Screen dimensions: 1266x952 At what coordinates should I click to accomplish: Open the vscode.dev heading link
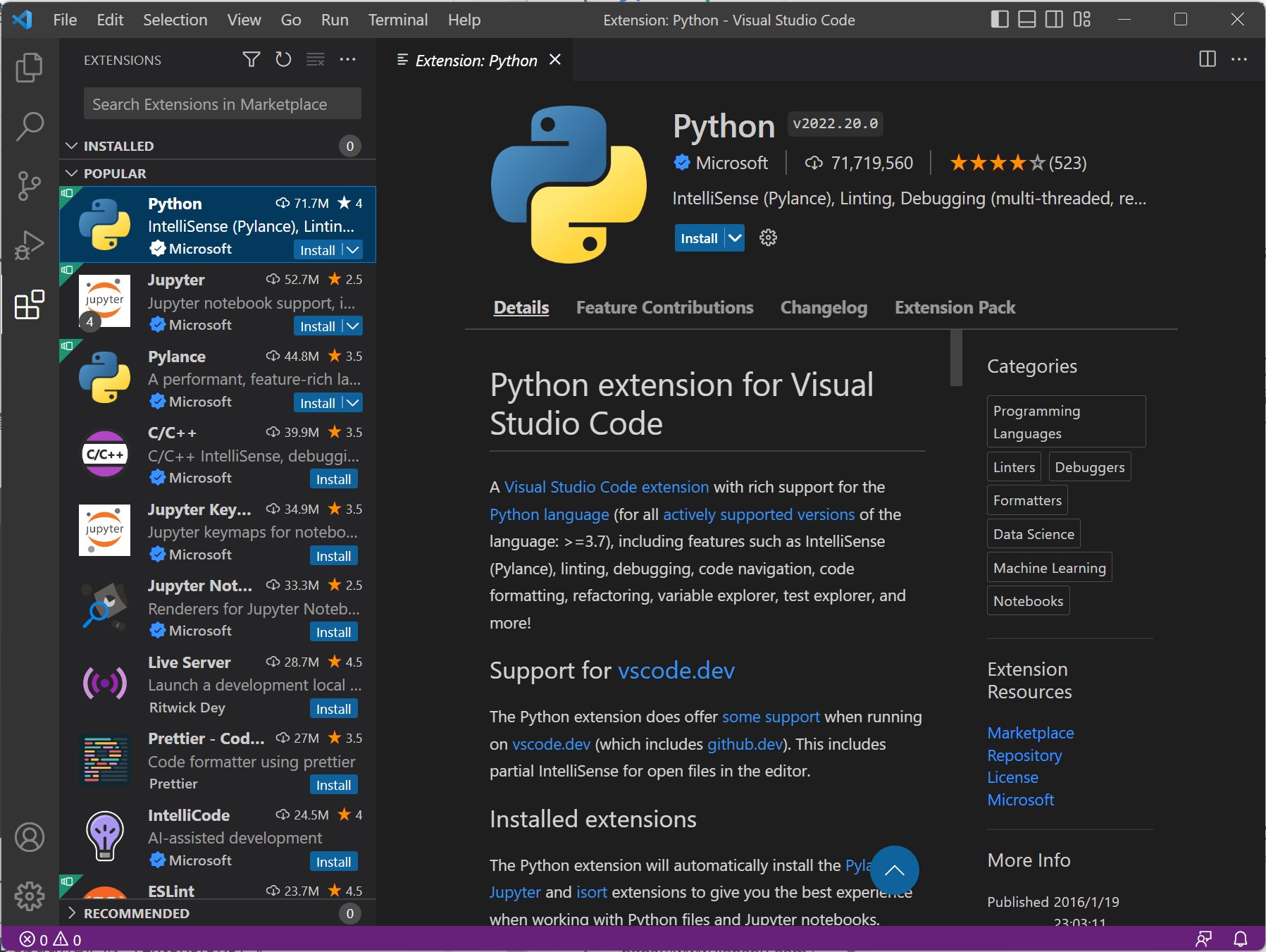676,670
